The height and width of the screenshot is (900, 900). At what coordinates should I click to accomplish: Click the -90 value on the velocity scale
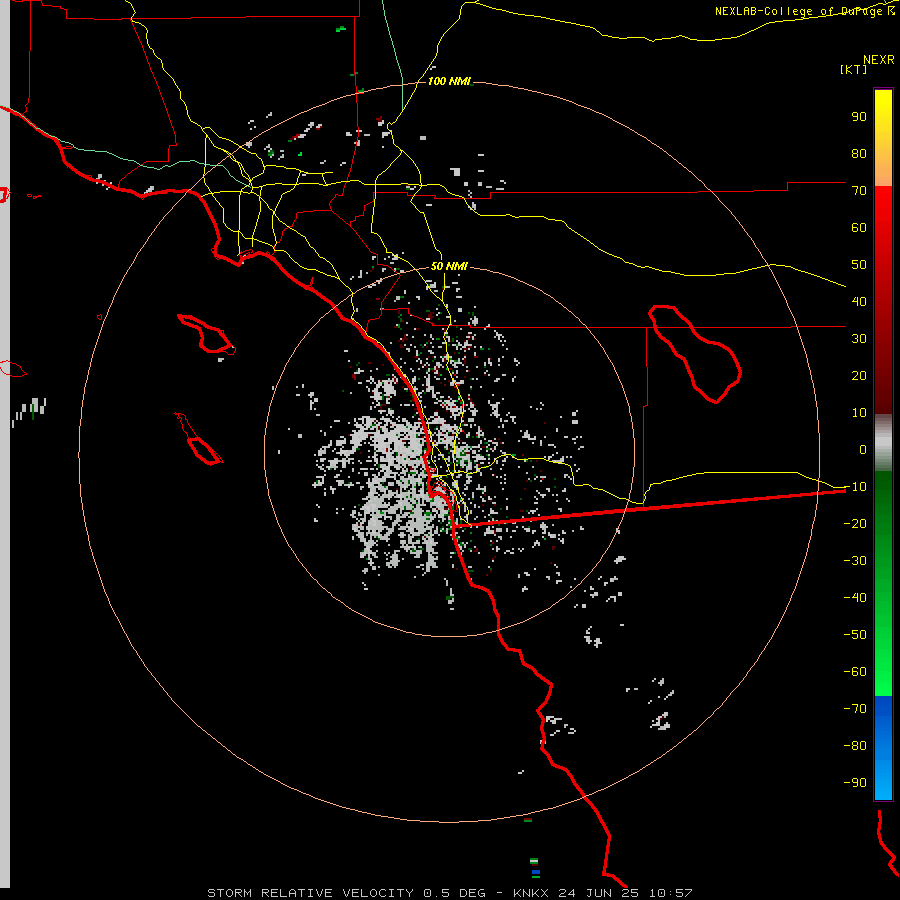pyautogui.click(x=855, y=783)
